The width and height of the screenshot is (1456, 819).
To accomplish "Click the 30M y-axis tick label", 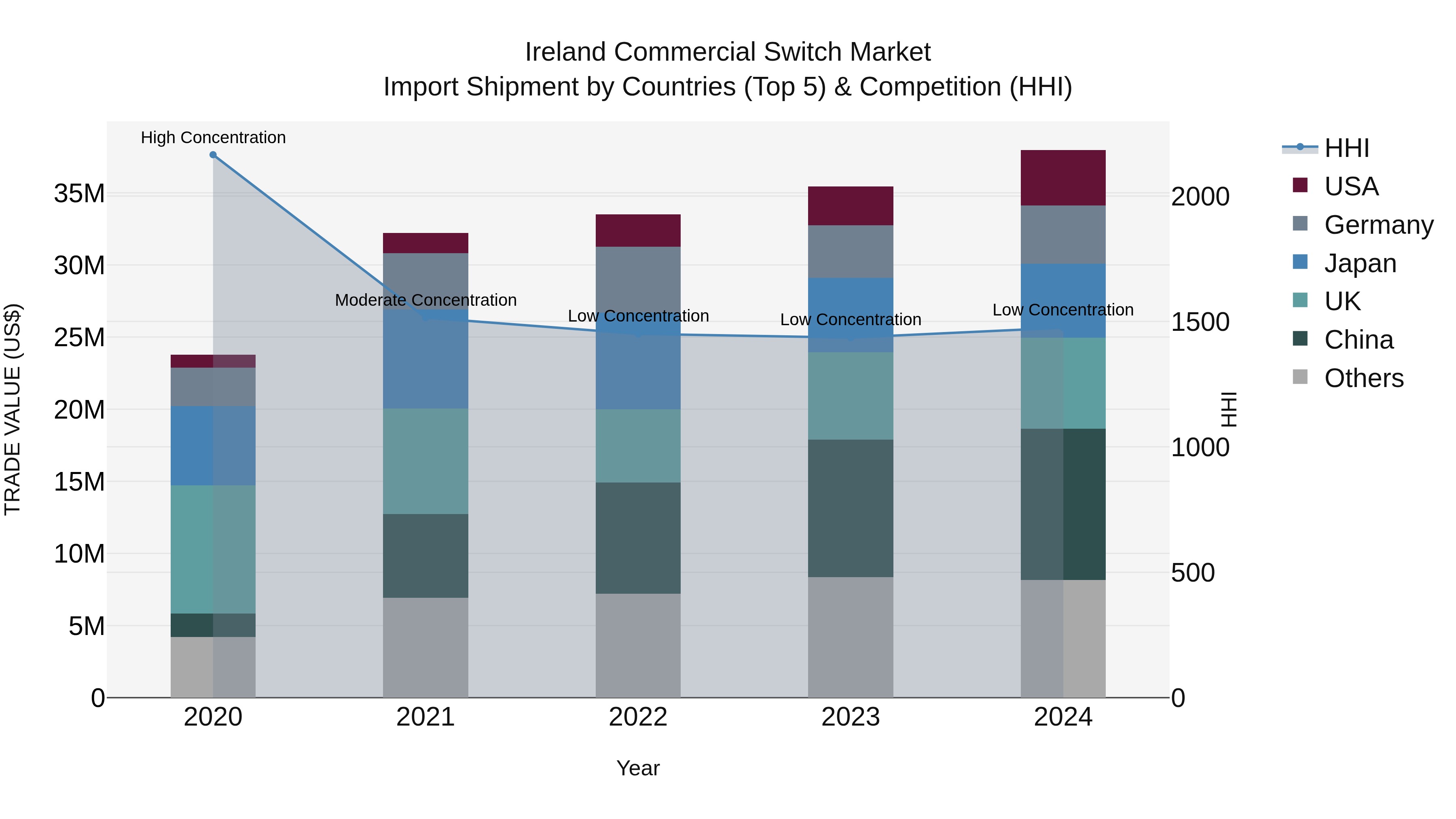I will [x=79, y=266].
